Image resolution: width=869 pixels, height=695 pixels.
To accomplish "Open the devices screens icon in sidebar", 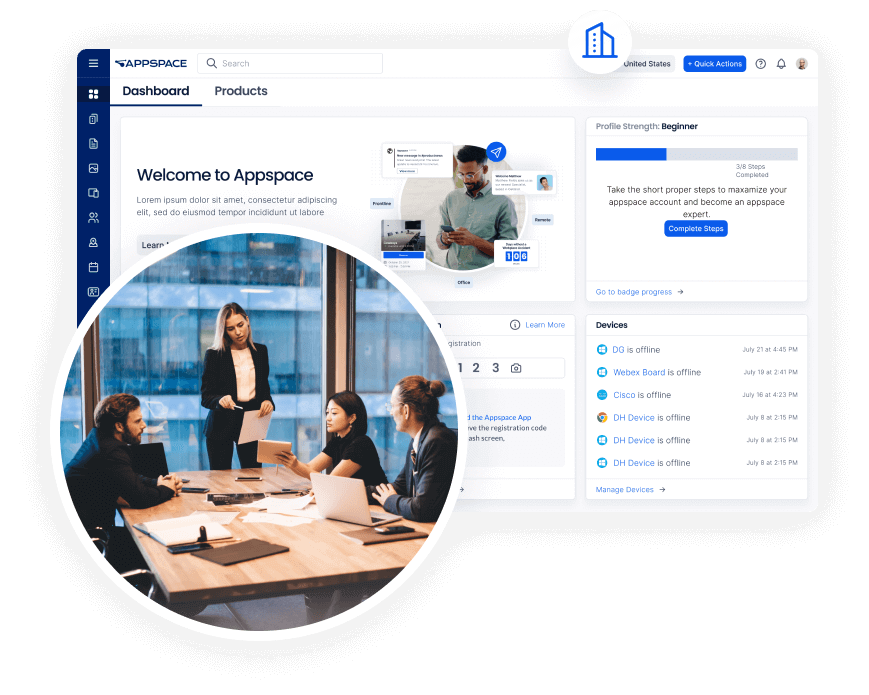I will 93,193.
